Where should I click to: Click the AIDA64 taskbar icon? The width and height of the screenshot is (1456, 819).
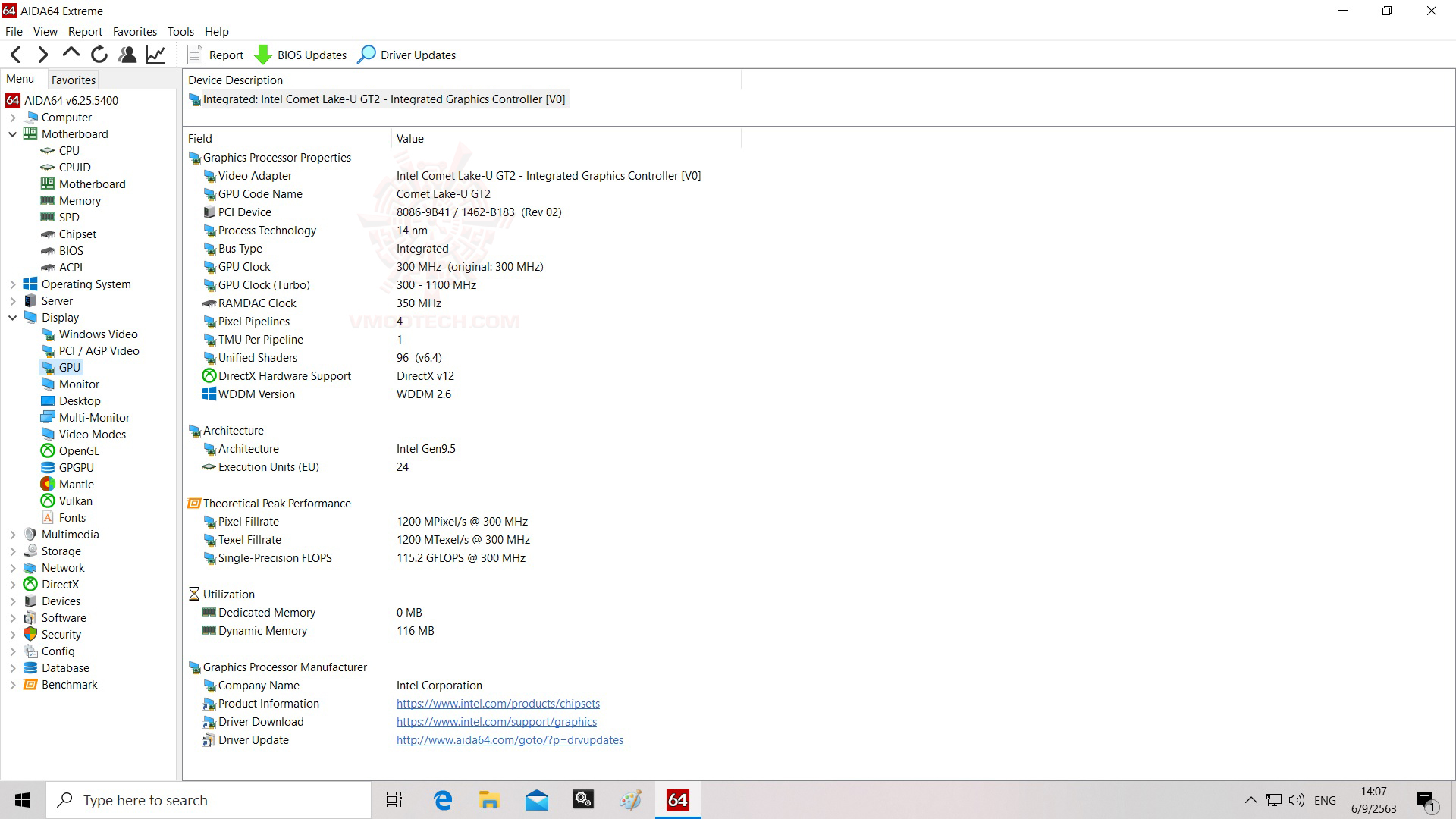(x=677, y=800)
